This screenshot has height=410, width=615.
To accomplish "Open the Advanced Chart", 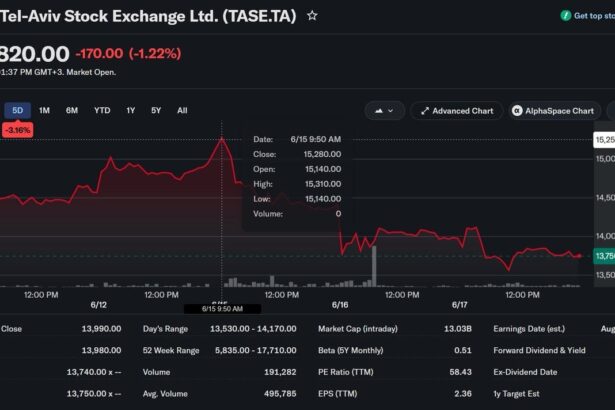I will pyautogui.click(x=457, y=111).
